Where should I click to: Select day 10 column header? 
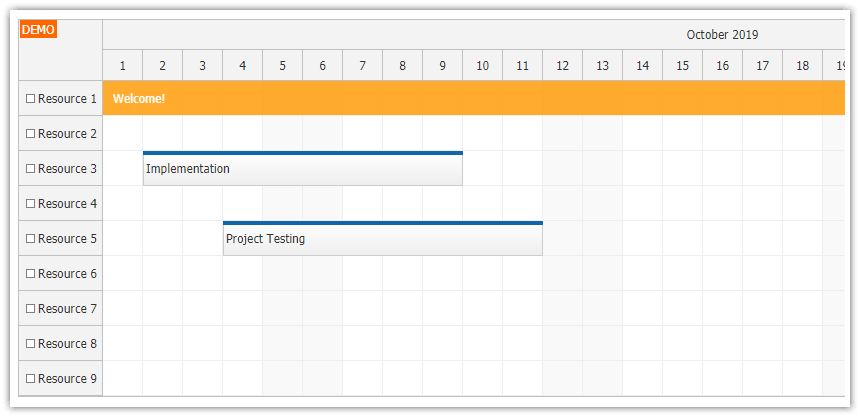pyautogui.click(x=482, y=66)
